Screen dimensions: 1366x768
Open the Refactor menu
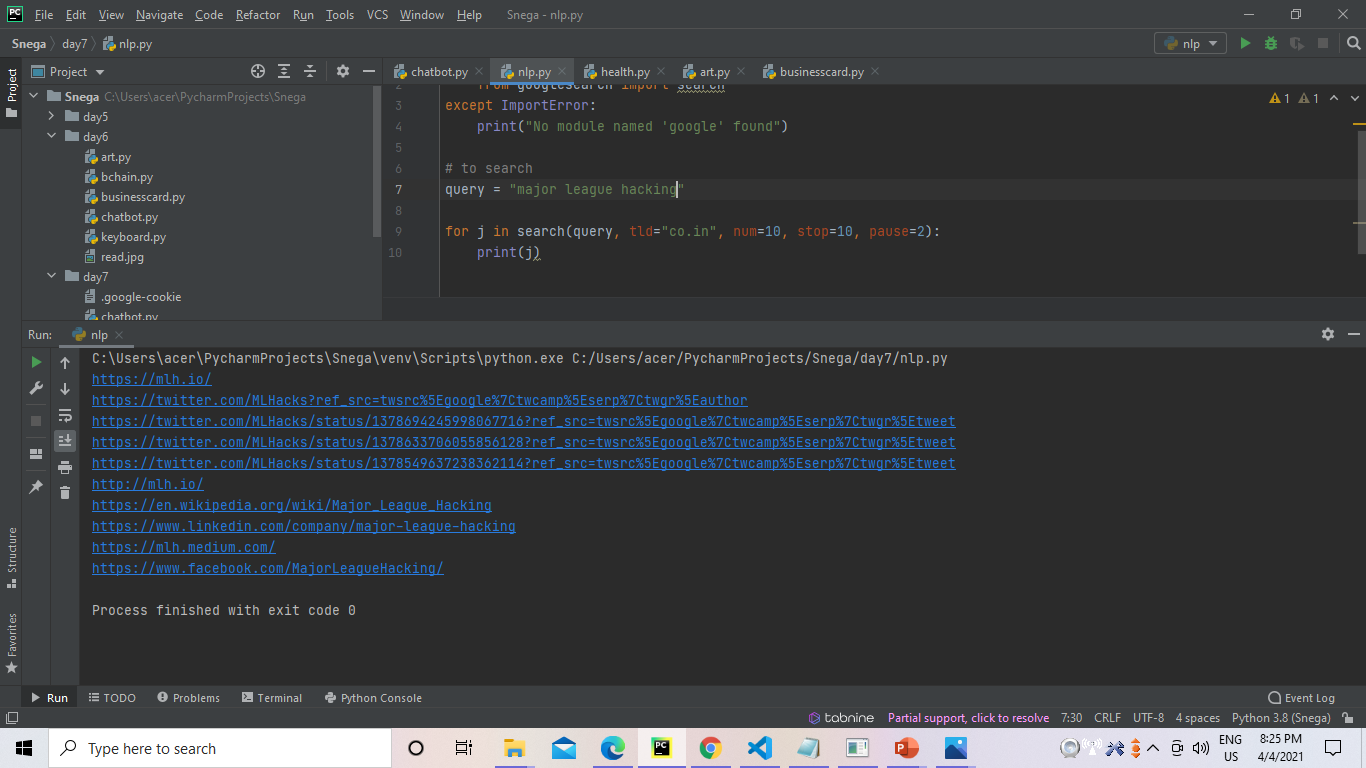258,15
